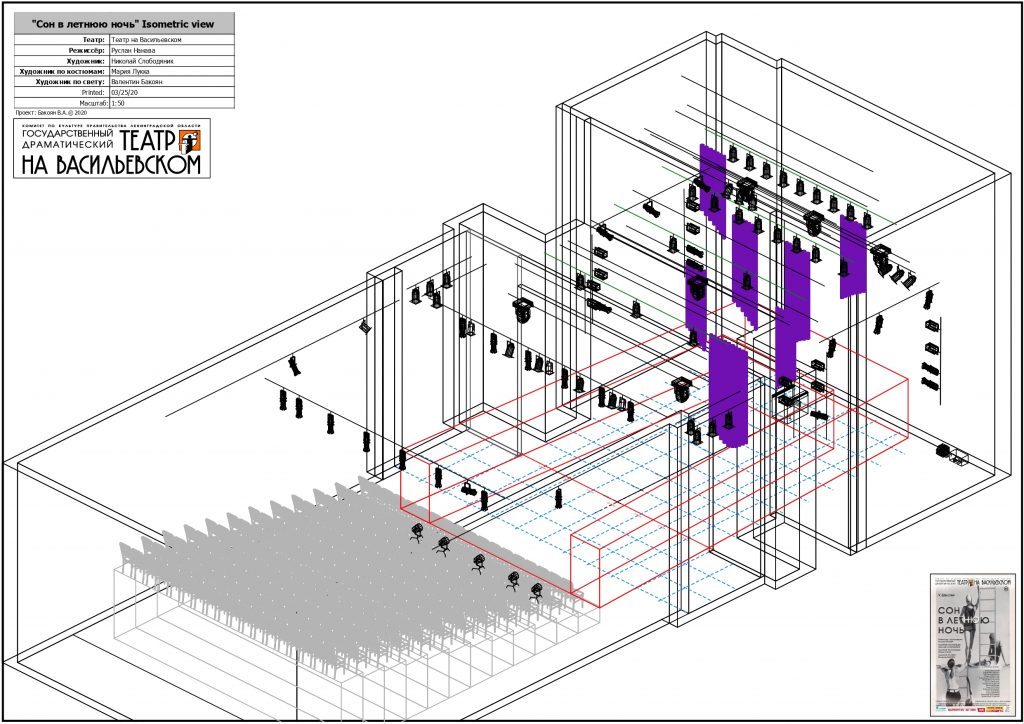
Task: Click the "Масштаб:" label
Action: click(93, 103)
